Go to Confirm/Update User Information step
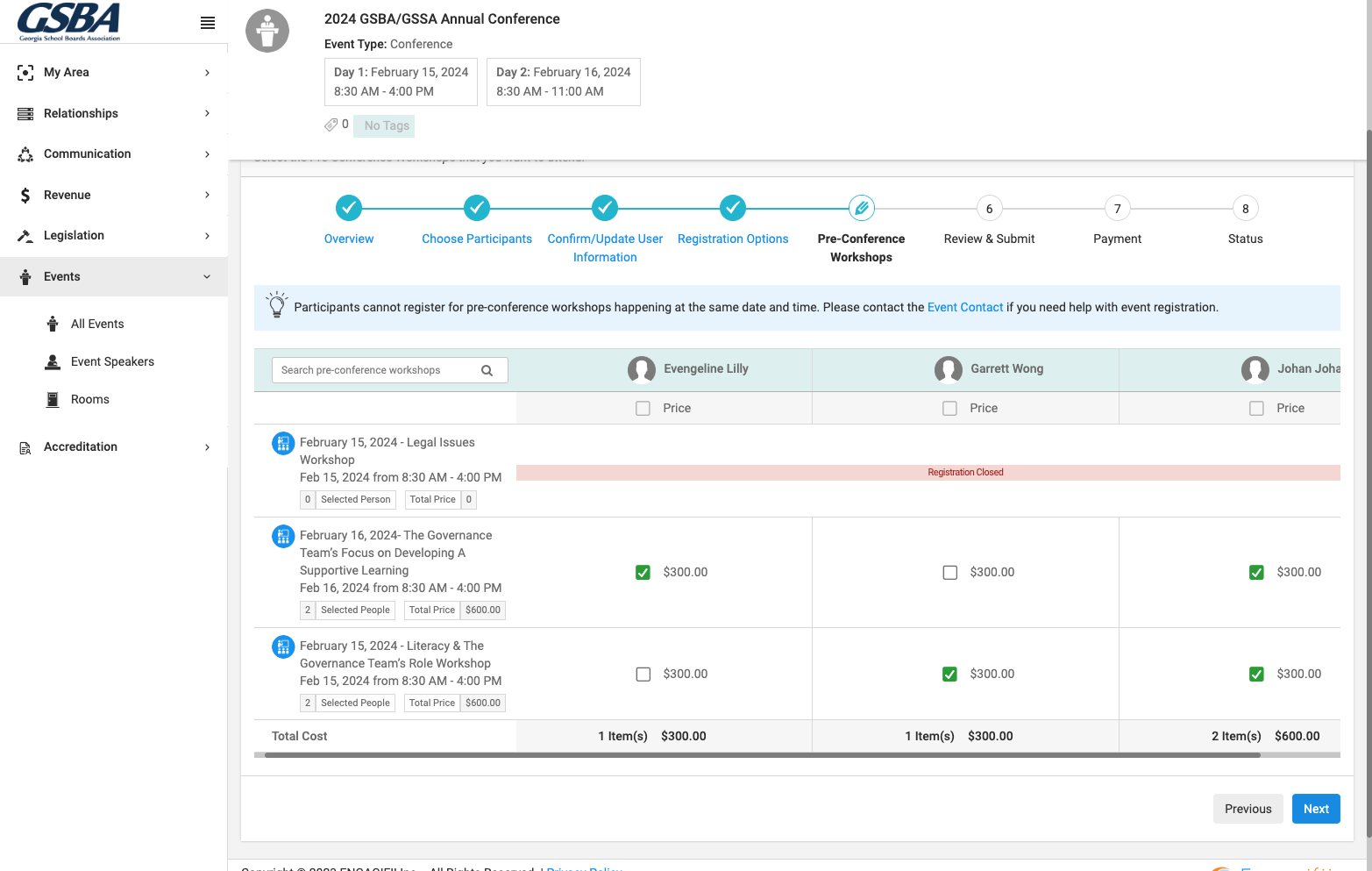 point(605,248)
